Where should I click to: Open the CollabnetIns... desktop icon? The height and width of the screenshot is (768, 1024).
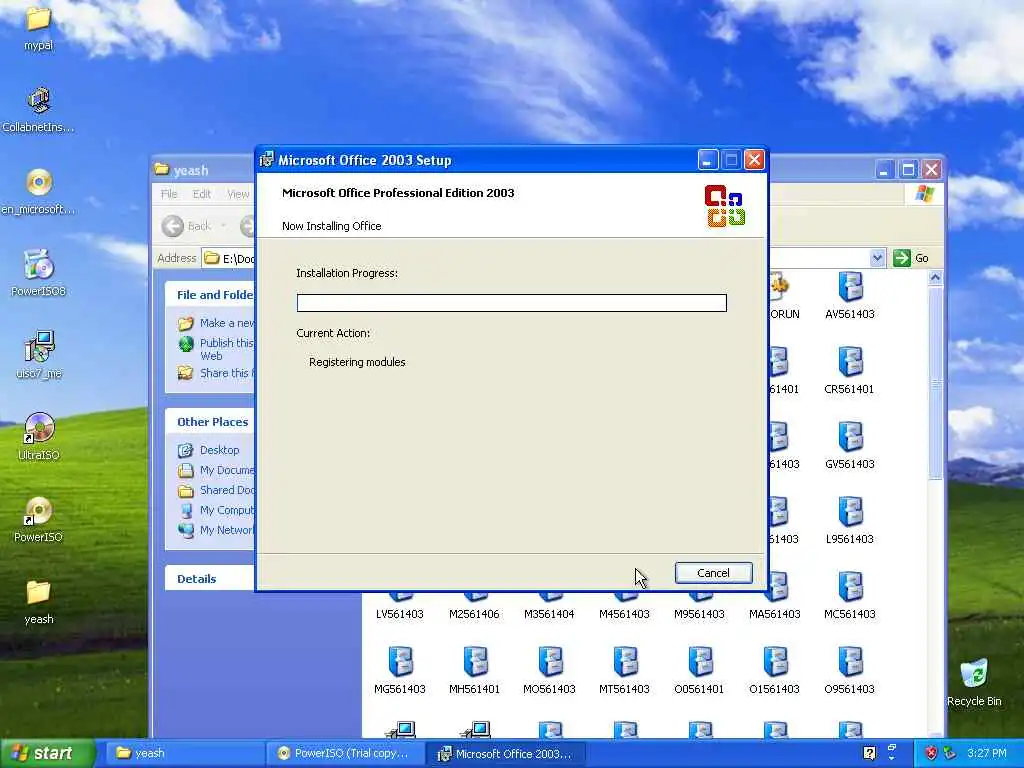click(x=39, y=110)
